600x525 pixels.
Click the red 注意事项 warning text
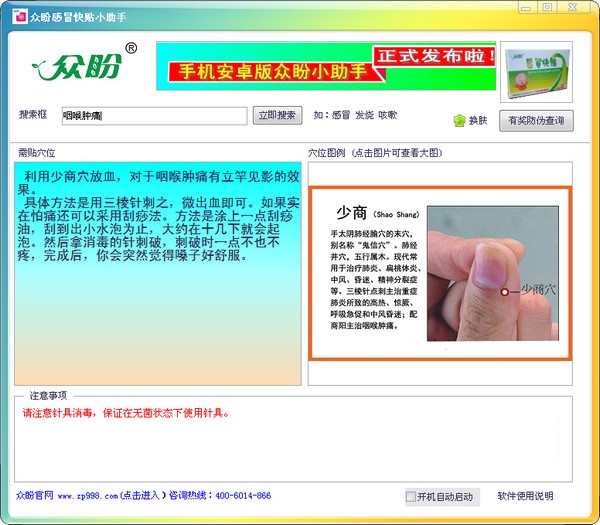click(126, 413)
